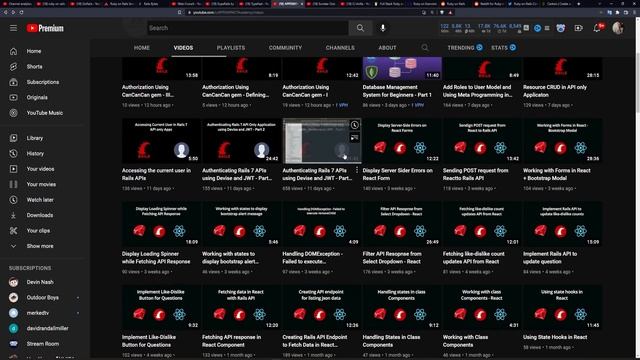Viewport: 640px width, 360px height.
Task: Click in the Search input field
Action: 248,28
